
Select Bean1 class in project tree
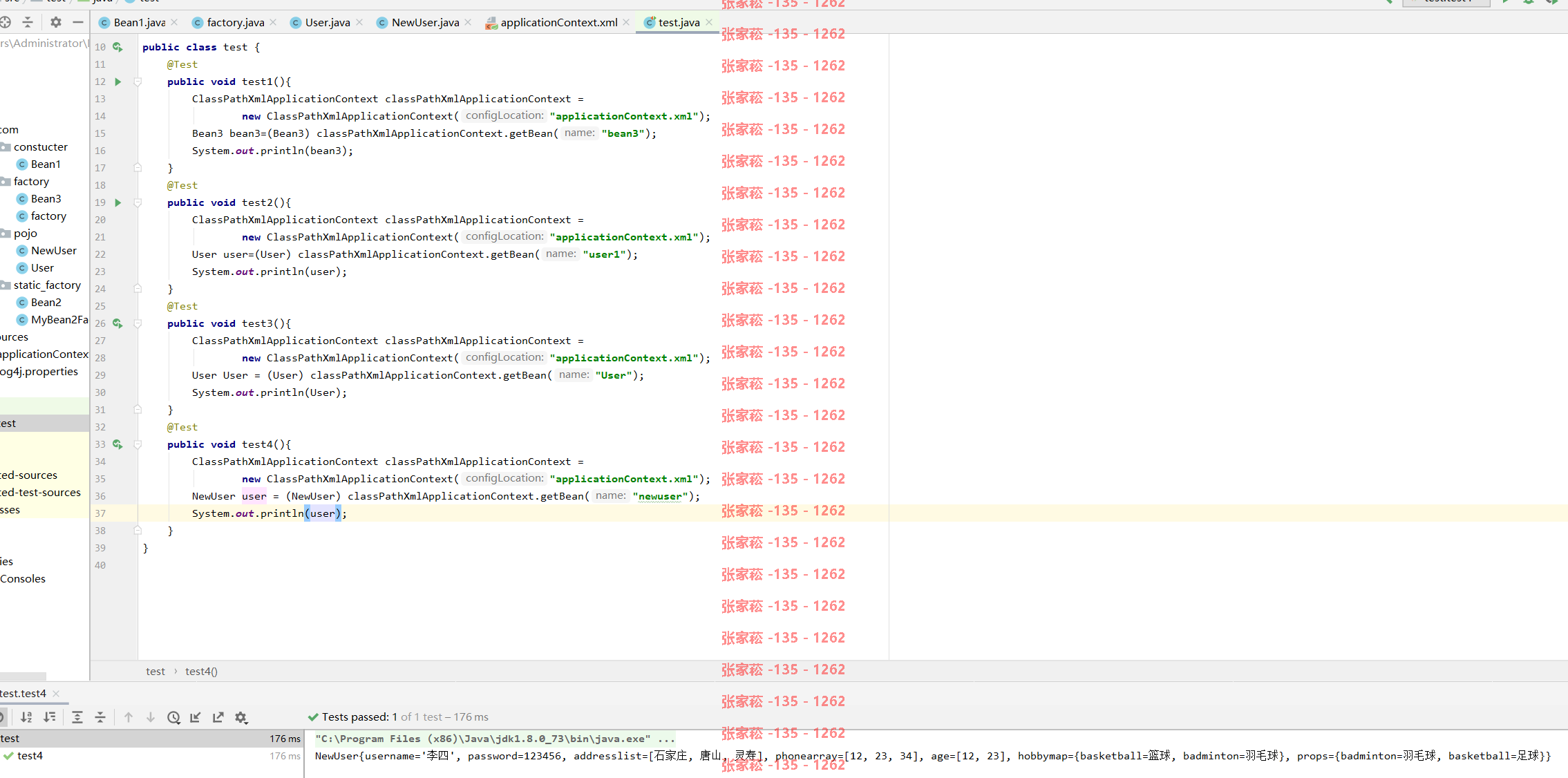pyautogui.click(x=46, y=164)
